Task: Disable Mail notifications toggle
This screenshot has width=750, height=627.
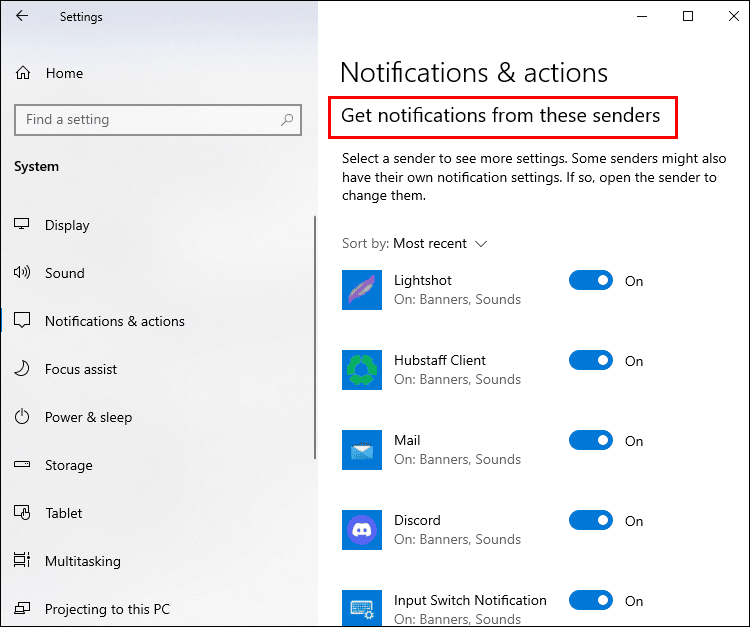Action: tap(591, 440)
